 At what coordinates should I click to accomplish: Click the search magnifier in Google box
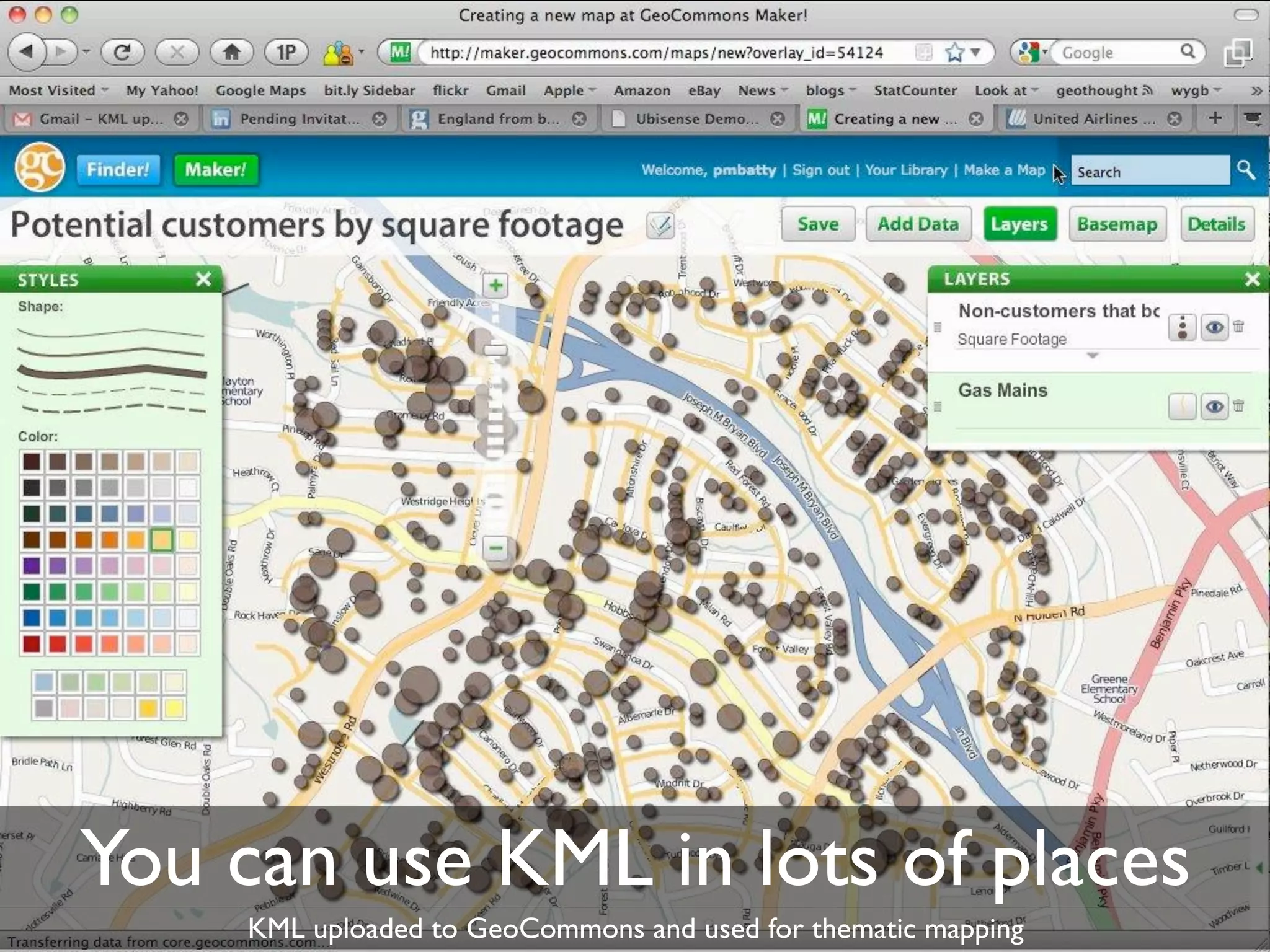pyautogui.click(x=1188, y=51)
